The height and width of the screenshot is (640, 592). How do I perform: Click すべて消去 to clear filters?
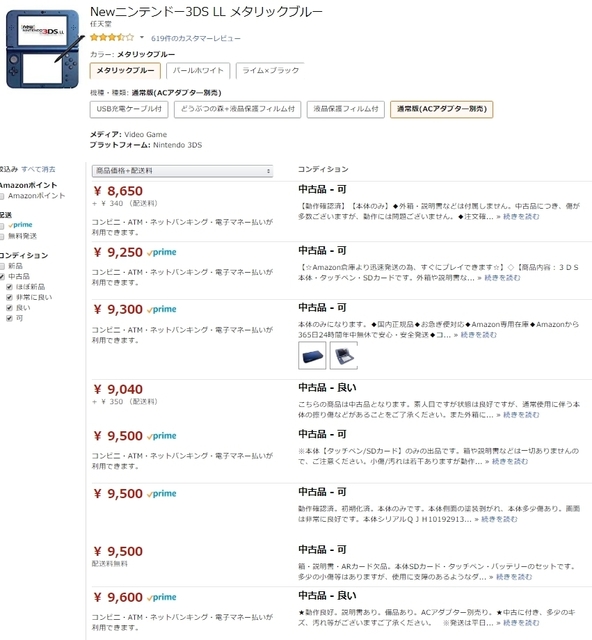[38, 169]
